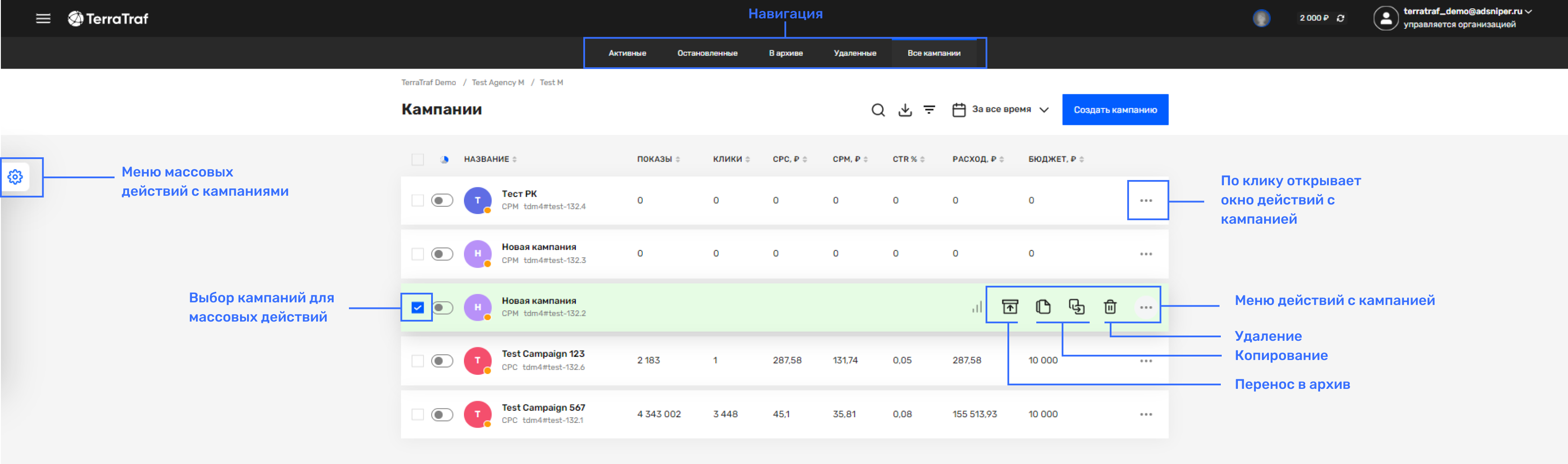Download the campaigns report
1568x464 pixels.
905,110
